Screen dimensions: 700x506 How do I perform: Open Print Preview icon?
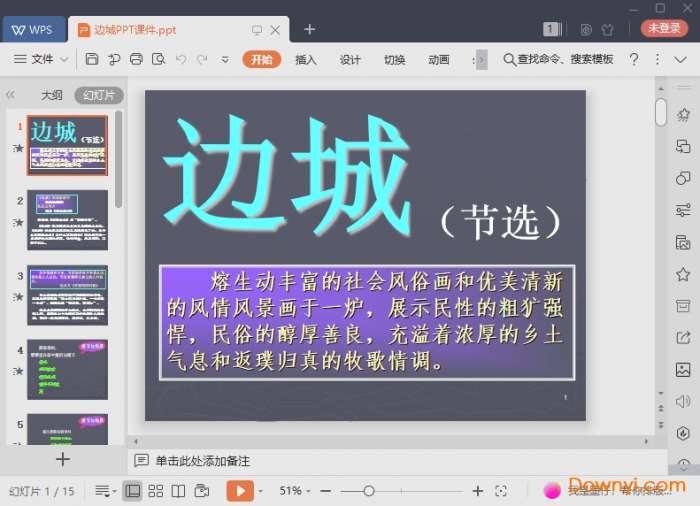tap(158, 59)
